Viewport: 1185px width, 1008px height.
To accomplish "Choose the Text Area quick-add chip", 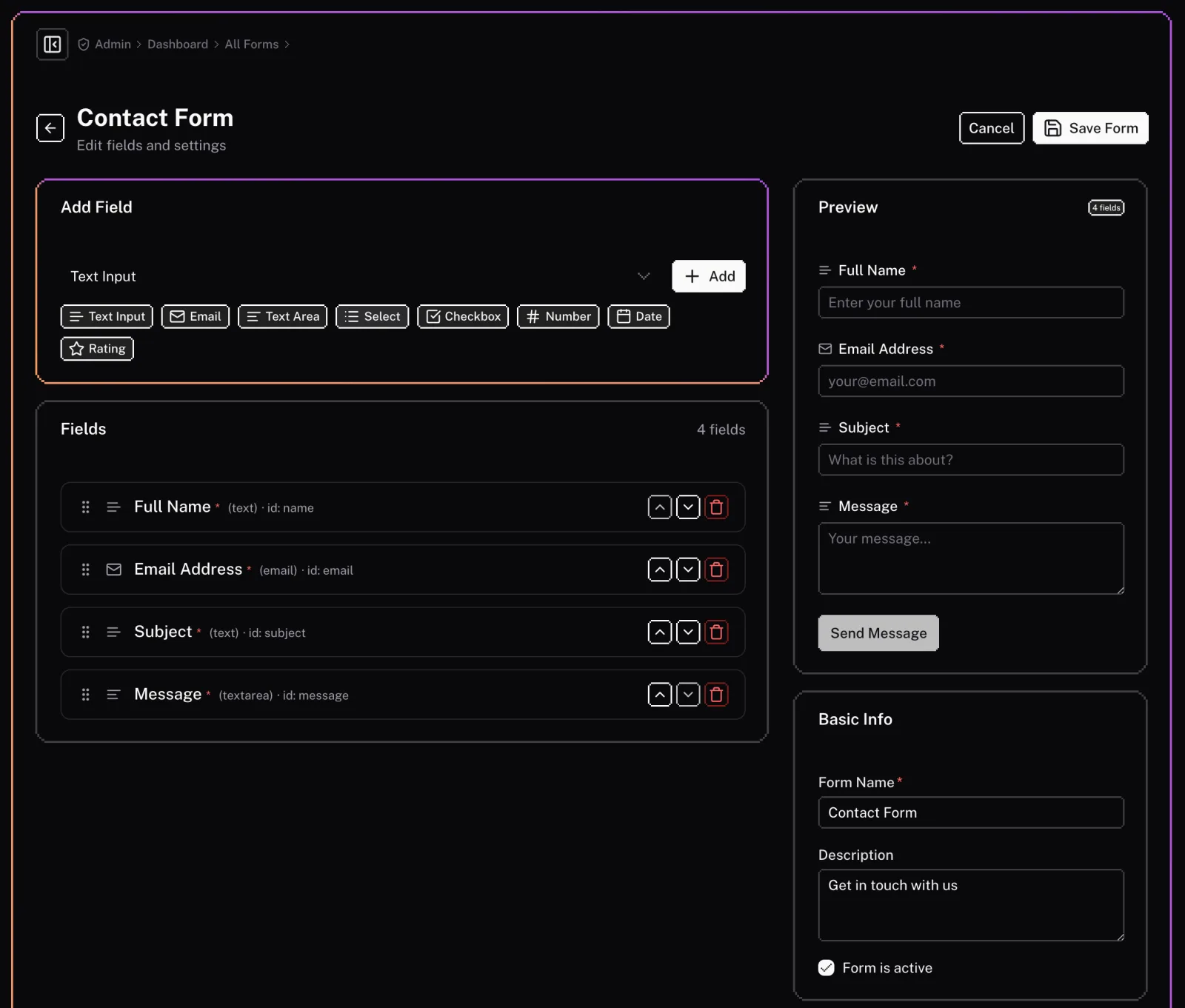I will 282,316.
